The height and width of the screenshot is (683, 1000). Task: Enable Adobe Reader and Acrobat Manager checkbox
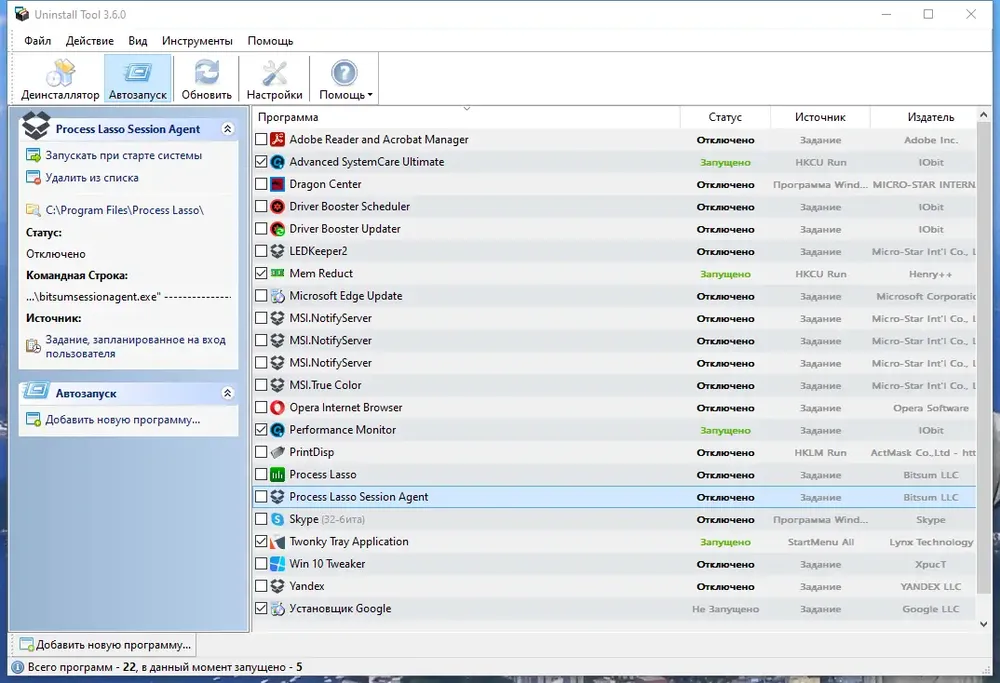(261, 139)
